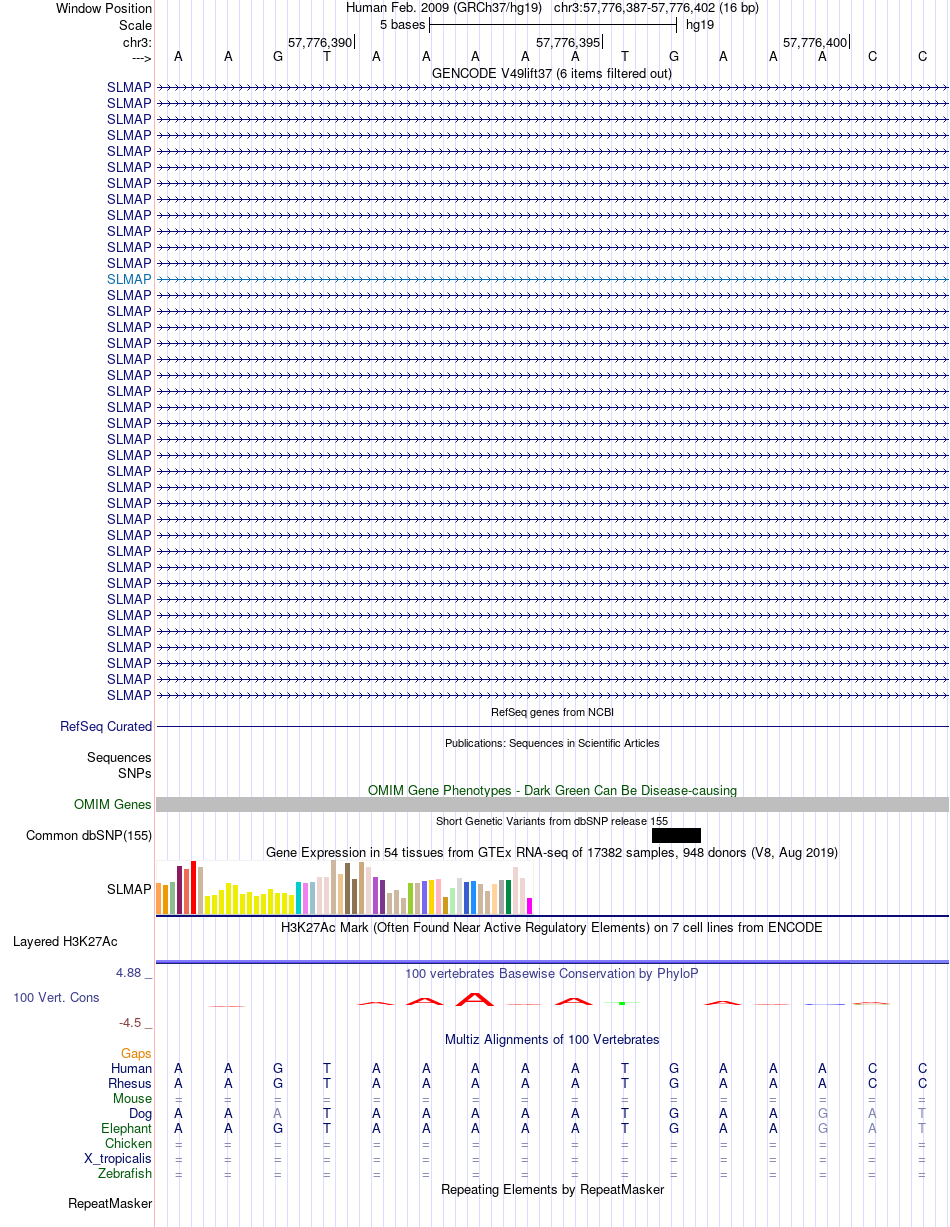Viewport: 950px width, 1227px height.
Task: Click 'Repeating Elements by RepeatMasker' track title
Action: click(x=552, y=1189)
